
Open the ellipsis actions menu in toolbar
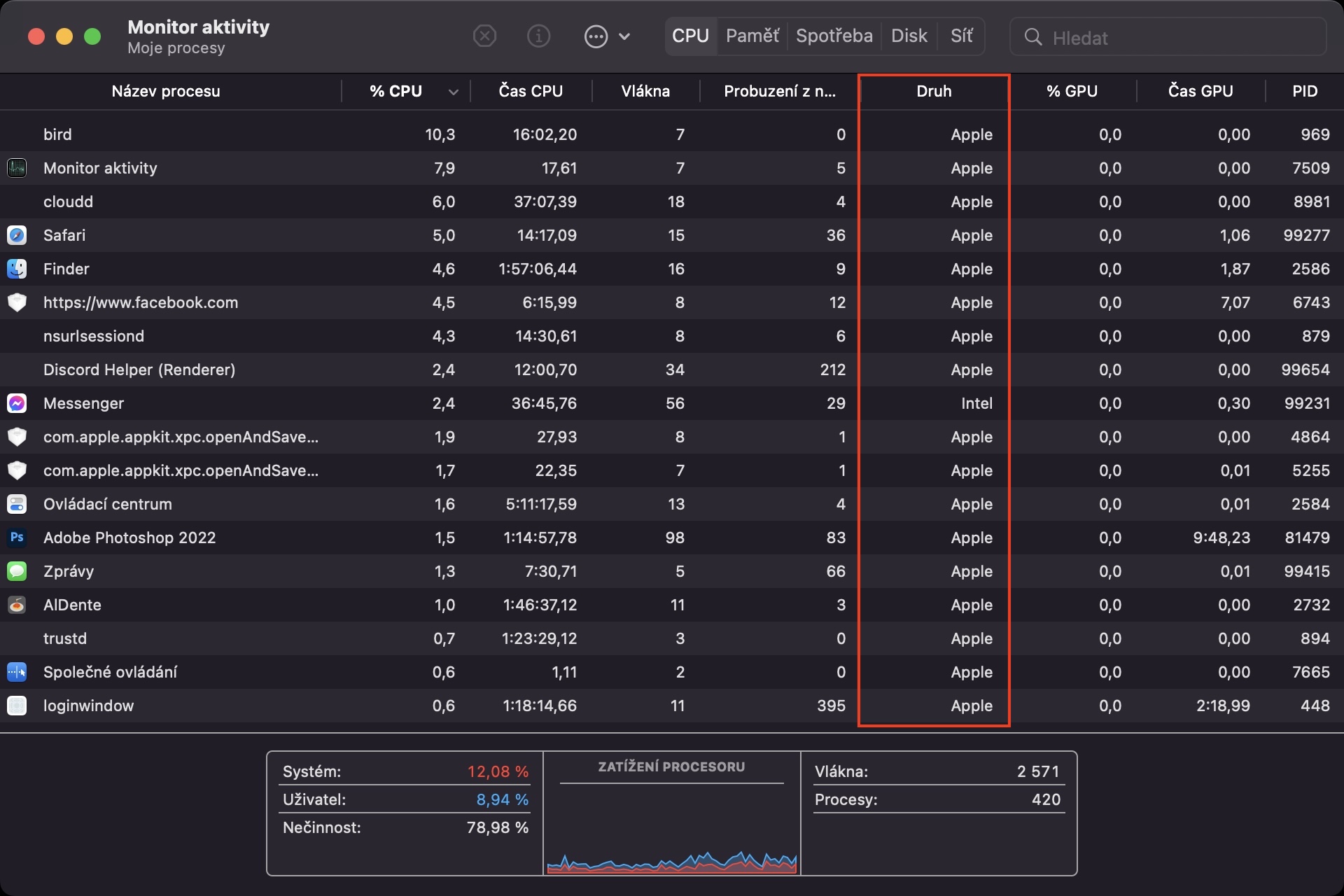pos(596,36)
